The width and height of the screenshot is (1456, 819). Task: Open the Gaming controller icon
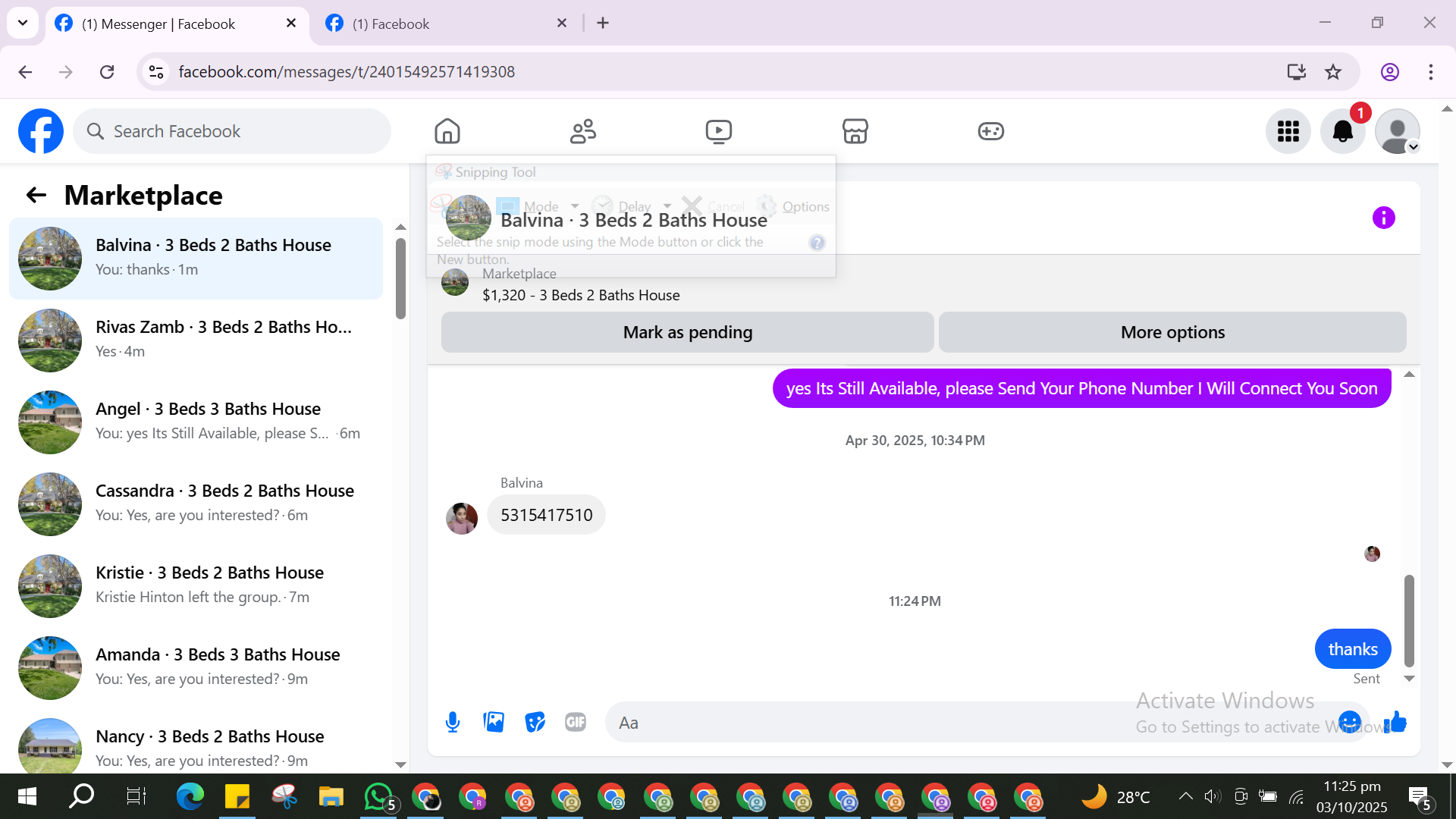[990, 131]
